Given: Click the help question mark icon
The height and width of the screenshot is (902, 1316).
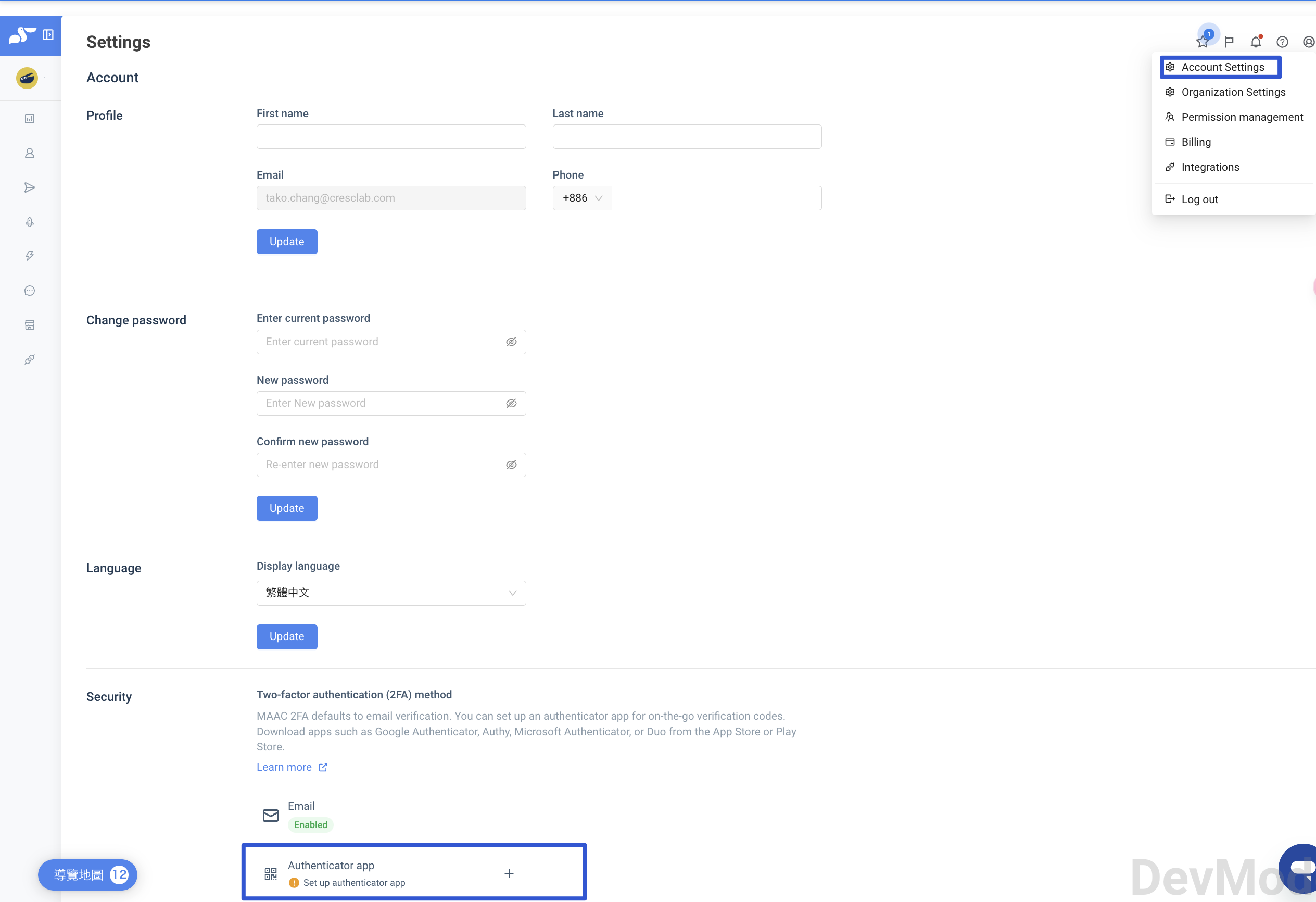Looking at the screenshot, I should coord(1282,42).
